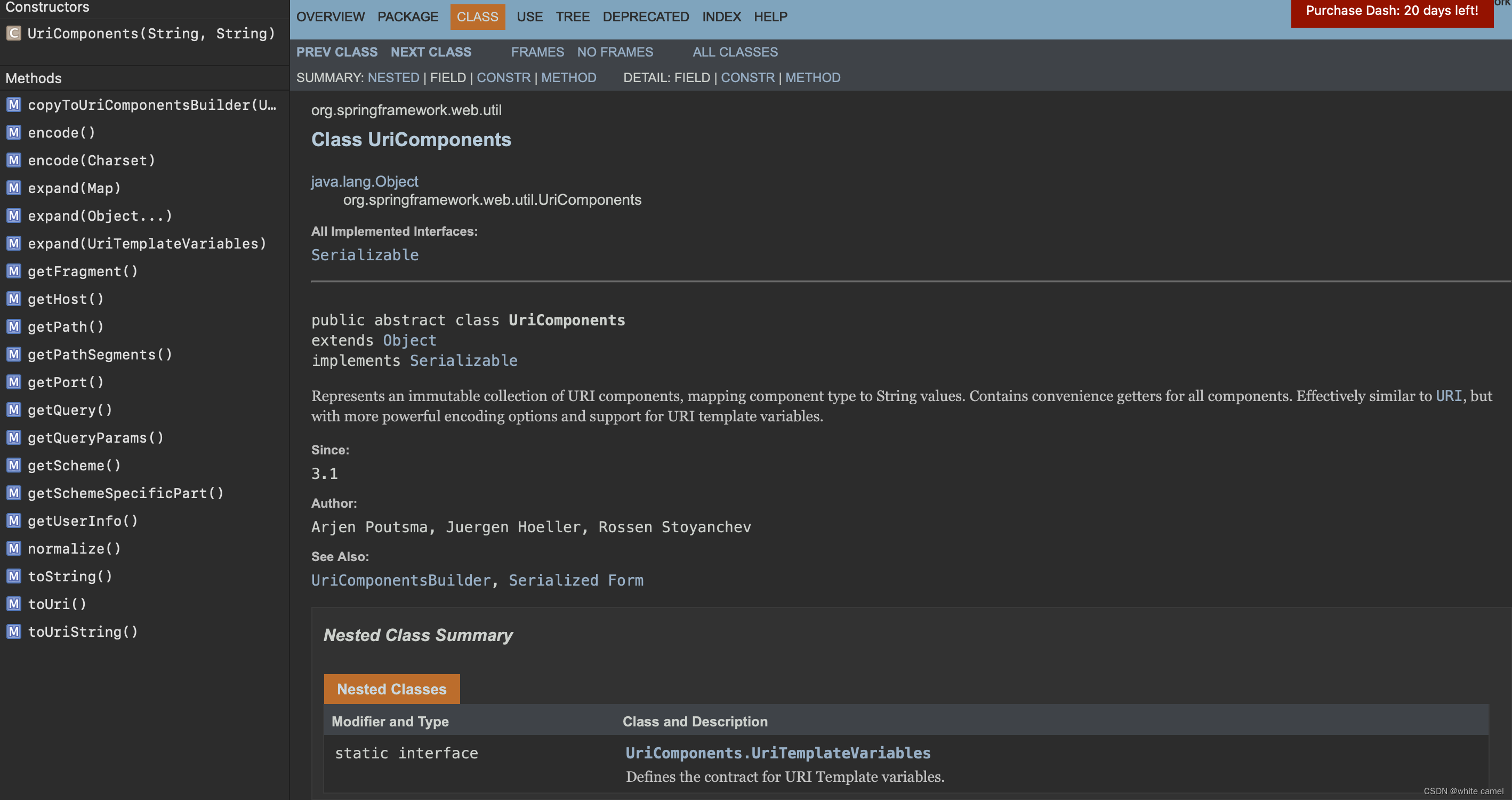Switch to the PACKAGE tab

[407, 17]
